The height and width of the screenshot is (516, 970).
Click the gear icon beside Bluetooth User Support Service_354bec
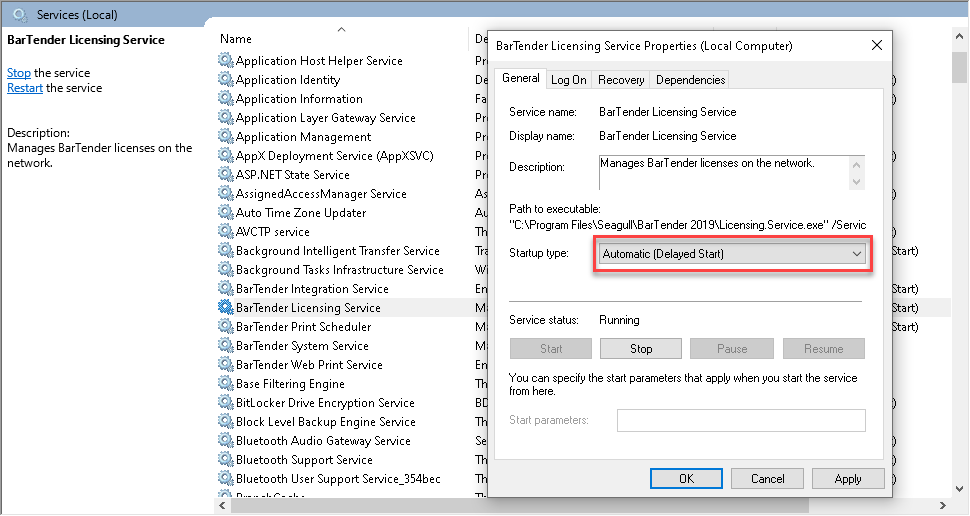225,479
